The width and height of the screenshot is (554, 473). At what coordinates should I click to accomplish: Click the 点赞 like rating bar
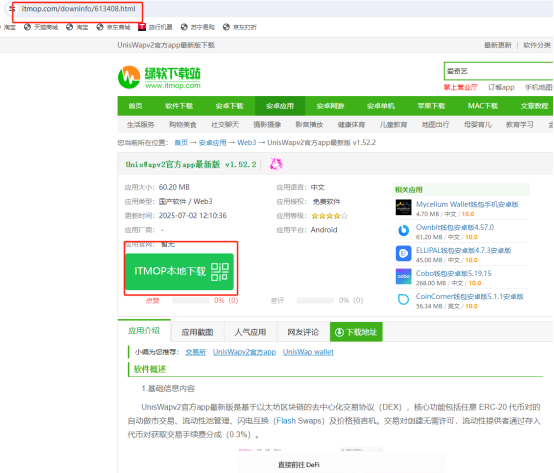pyautogui.click(x=191, y=301)
